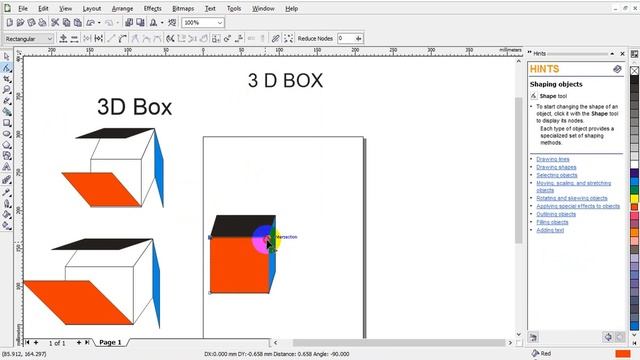Viewport: 640px width, 360px height.
Task: Select the Interactive Blend tool
Action: pyautogui.click(x=7, y=180)
